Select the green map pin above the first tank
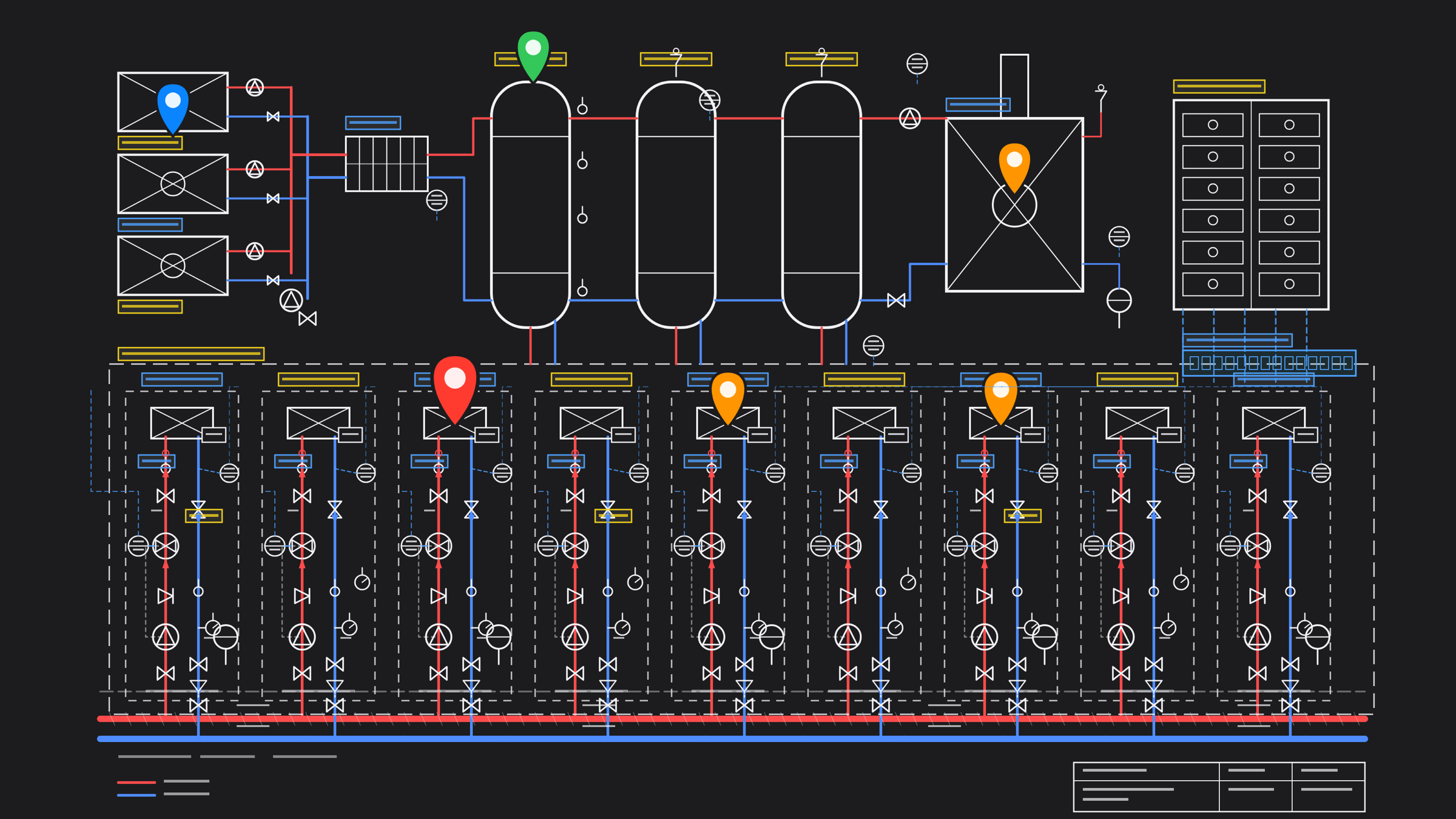Viewport: 1456px width, 819px height. click(533, 55)
